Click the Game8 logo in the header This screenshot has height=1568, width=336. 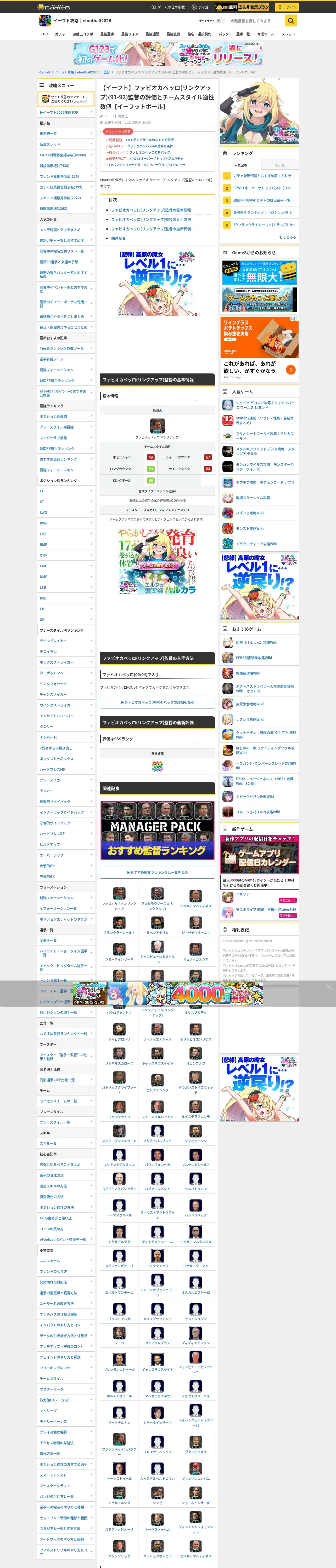coord(54,7)
